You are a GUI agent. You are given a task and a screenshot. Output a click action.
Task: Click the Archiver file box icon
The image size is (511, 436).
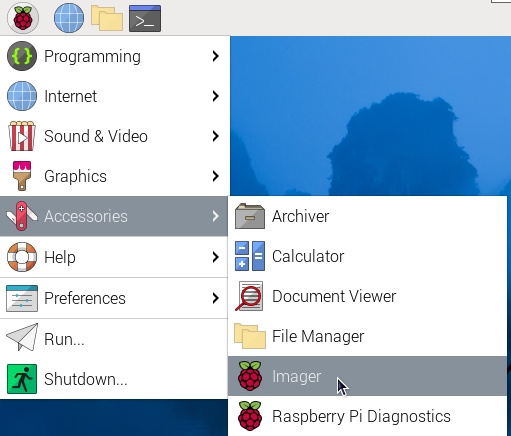[x=250, y=216]
